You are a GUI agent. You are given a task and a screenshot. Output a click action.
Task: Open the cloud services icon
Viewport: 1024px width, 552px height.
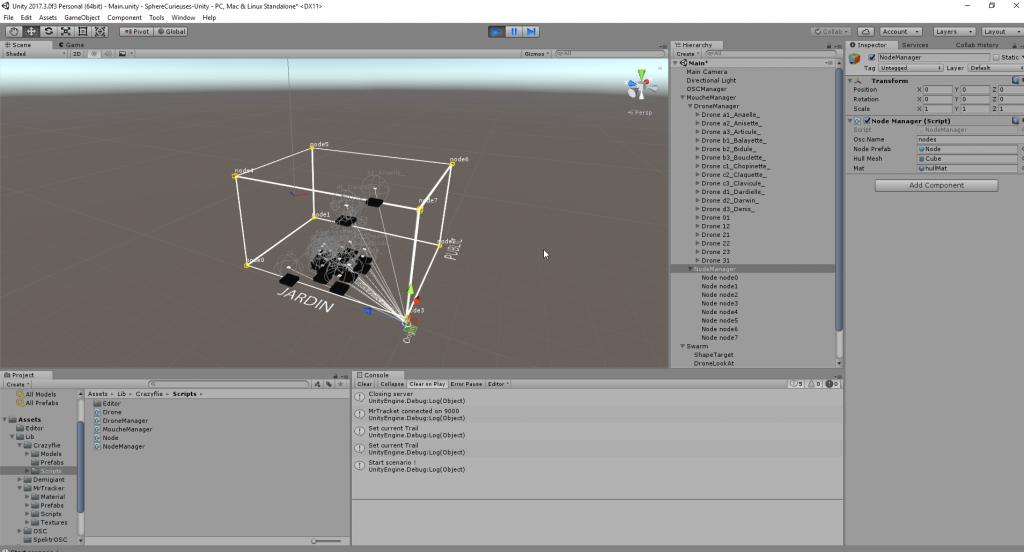pos(865,31)
